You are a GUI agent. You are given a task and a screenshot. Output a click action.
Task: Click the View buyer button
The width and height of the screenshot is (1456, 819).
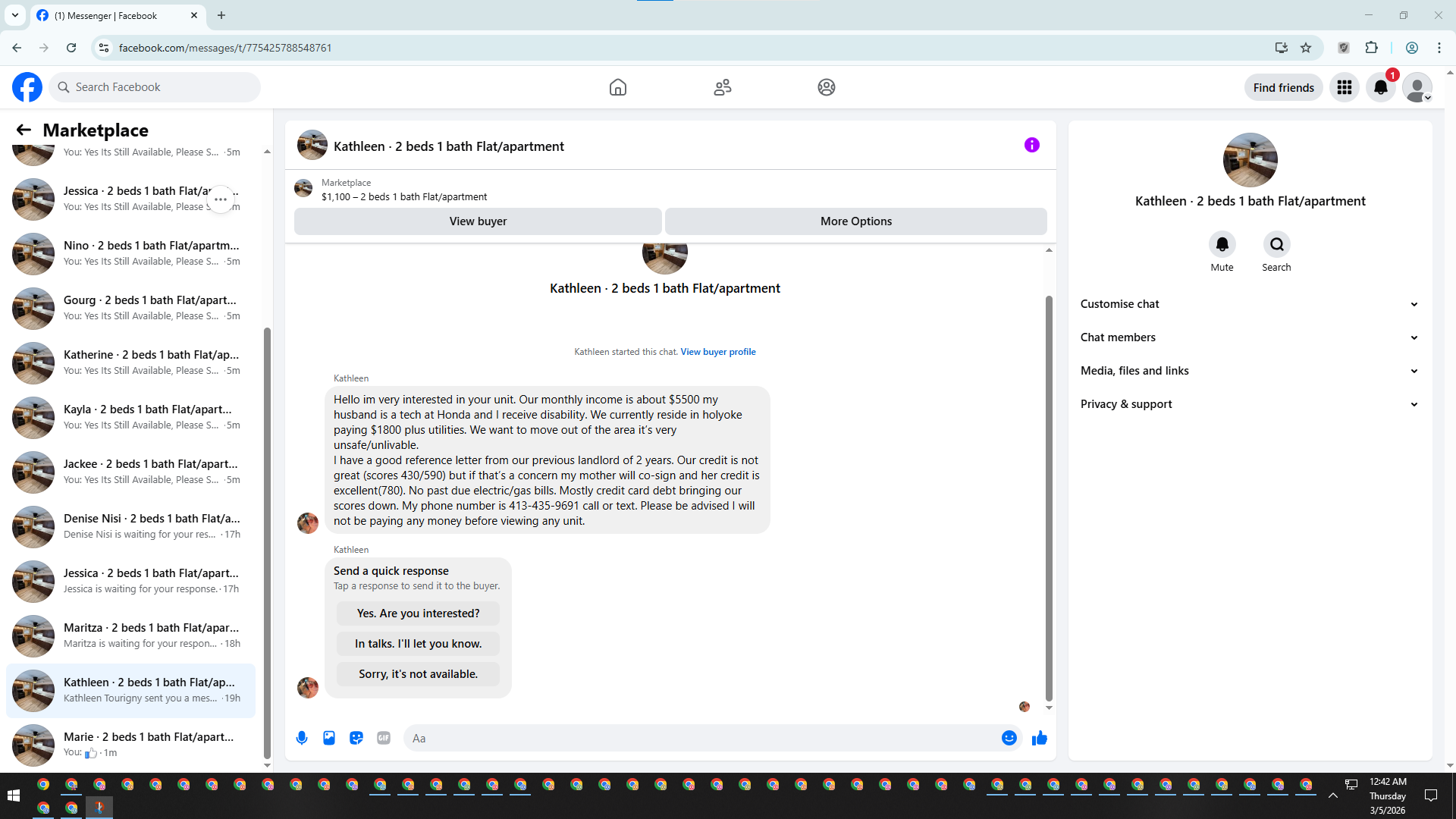pos(478,221)
